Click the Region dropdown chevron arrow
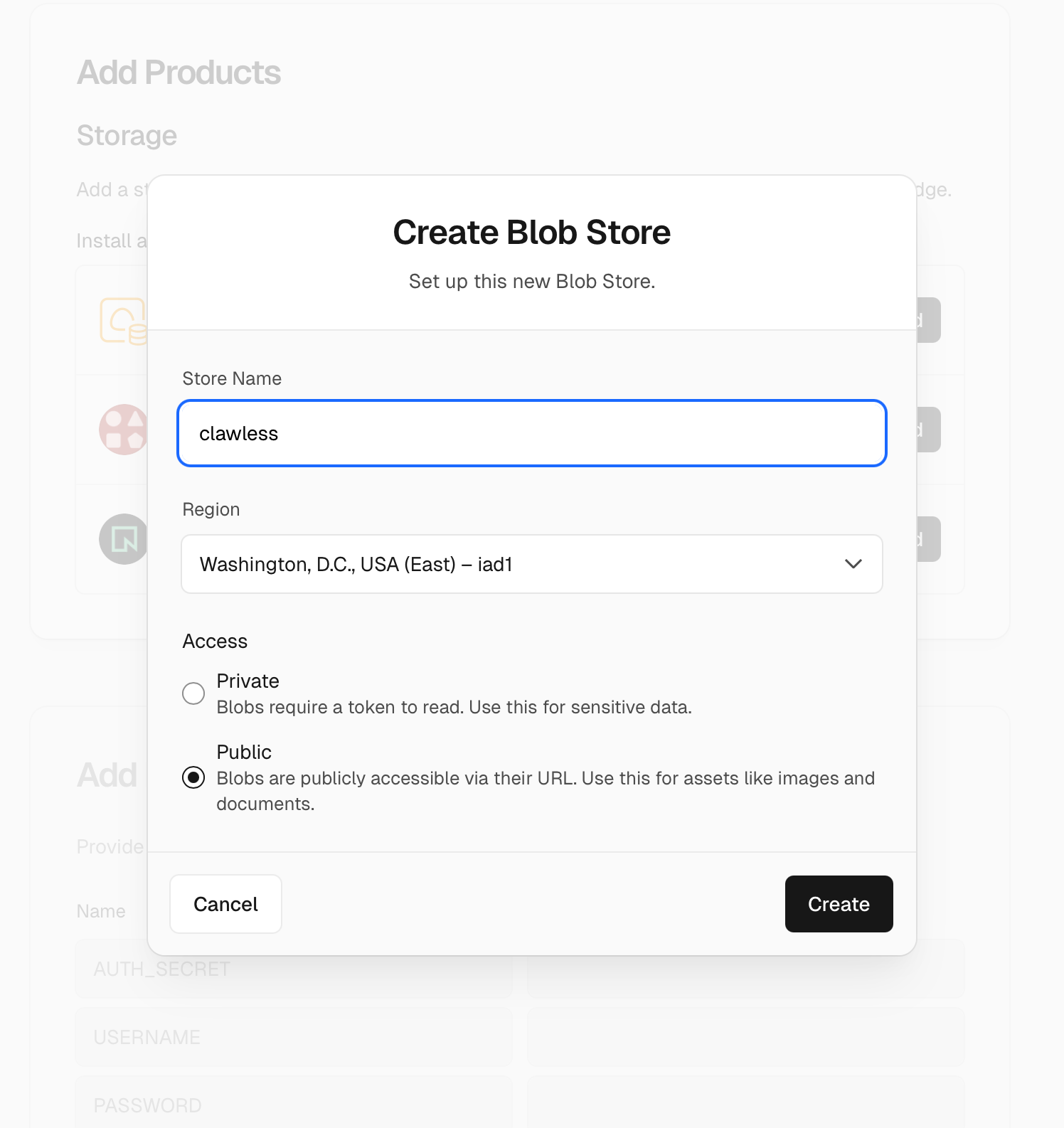Image resolution: width=1064 pixels, height=1128 pixels. pos(854,564)
